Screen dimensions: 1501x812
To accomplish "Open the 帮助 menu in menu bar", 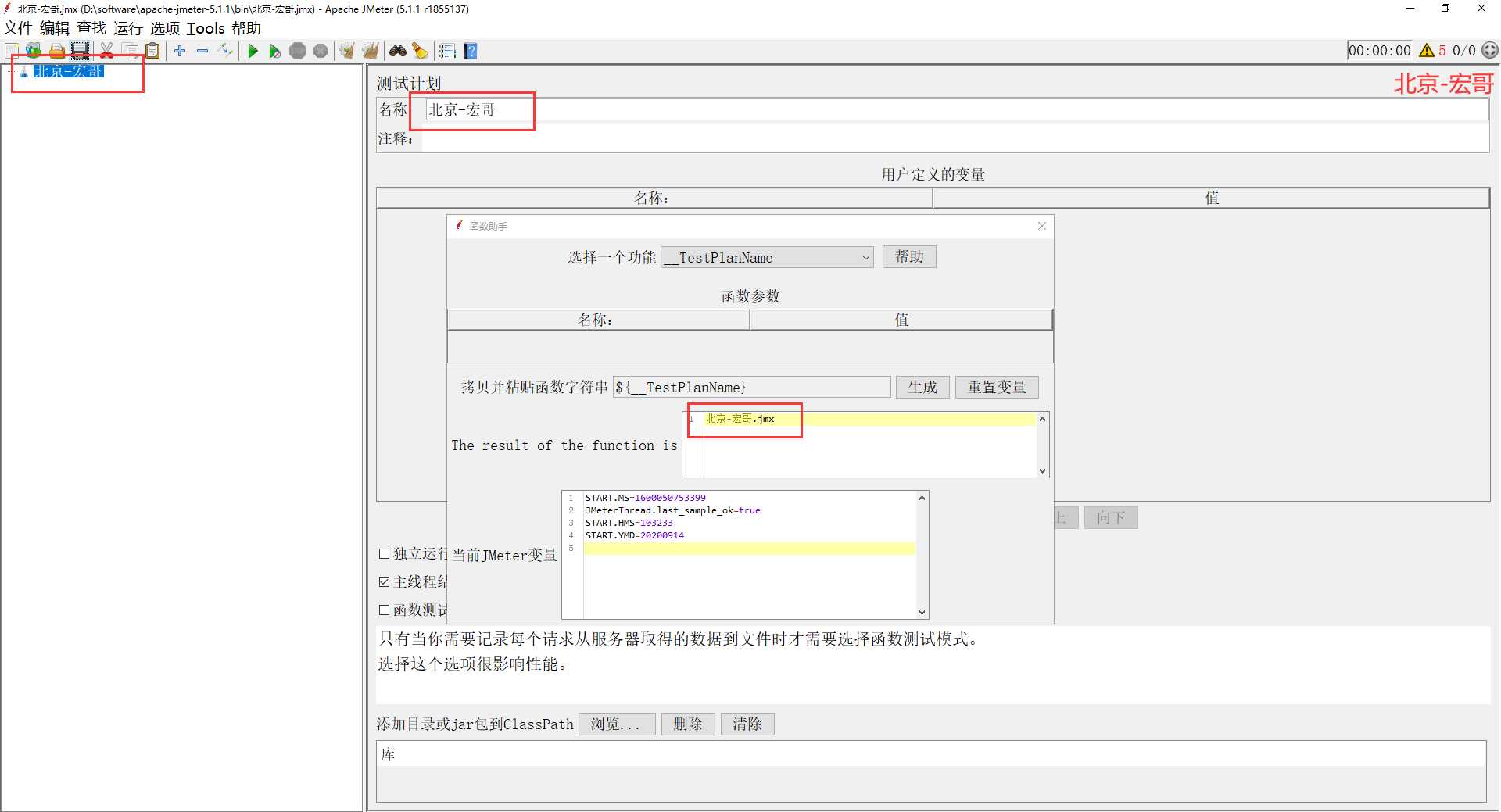I will (x=246, y=28).
